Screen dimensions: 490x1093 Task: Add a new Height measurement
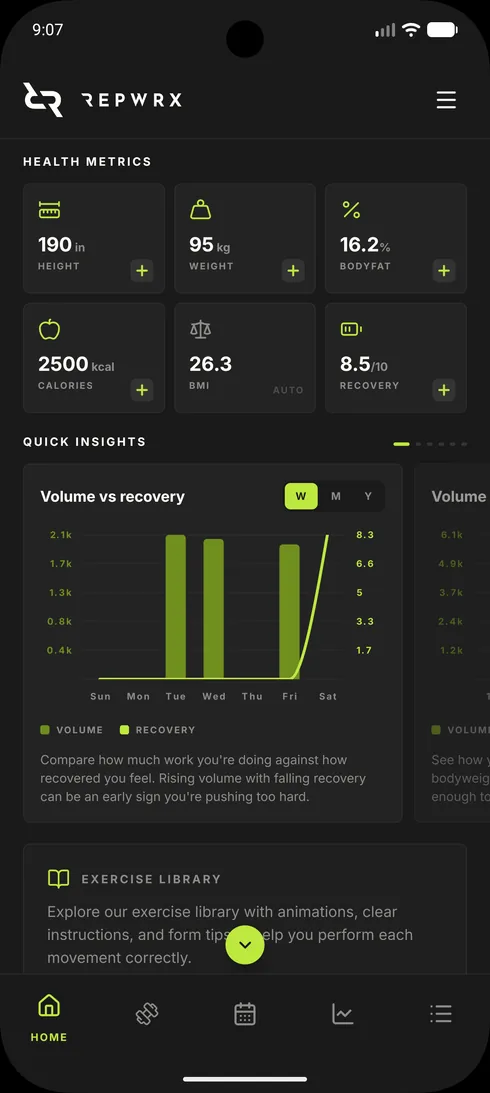pyautogui.click(x=142, y=270)
